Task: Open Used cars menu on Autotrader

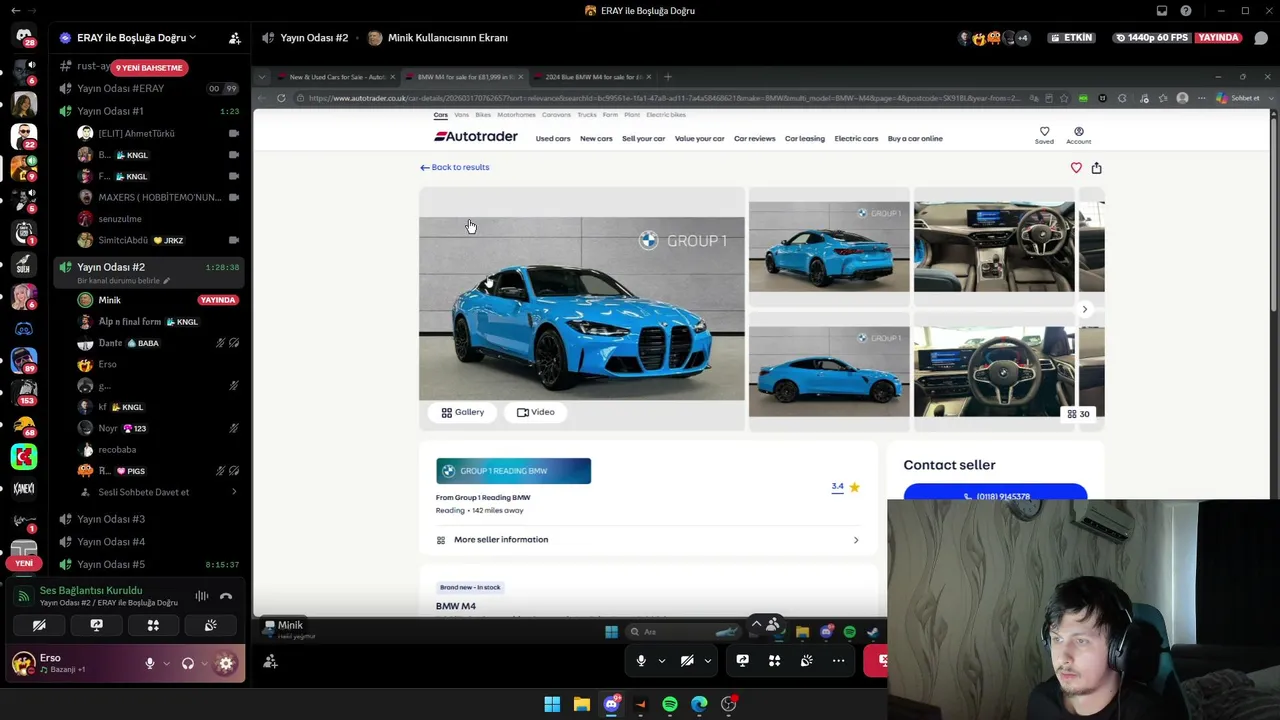Action: coord(553,139)
